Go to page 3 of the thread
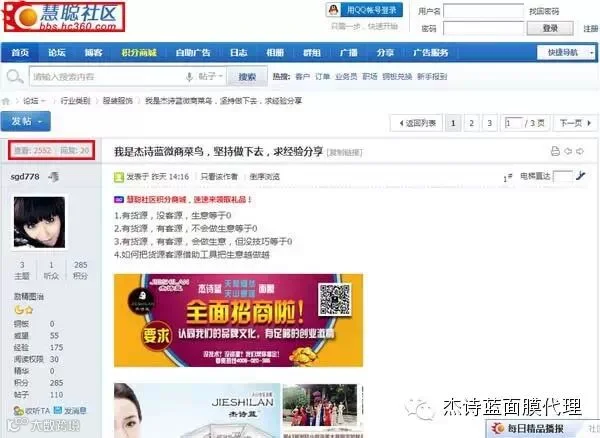 (x=489, y=123)
